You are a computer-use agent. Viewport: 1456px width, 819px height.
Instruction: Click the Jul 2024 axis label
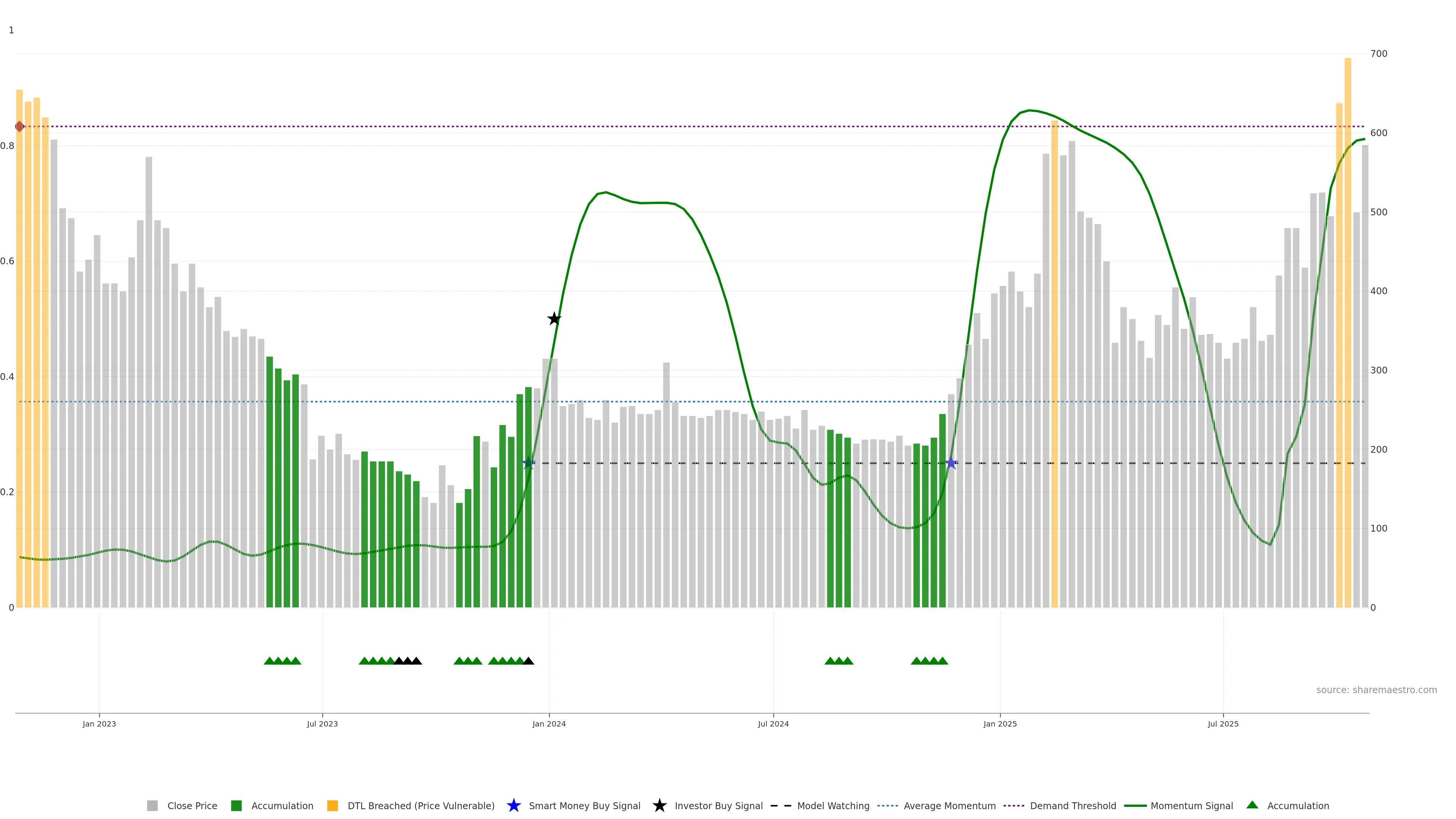click(x=773, y=724)
